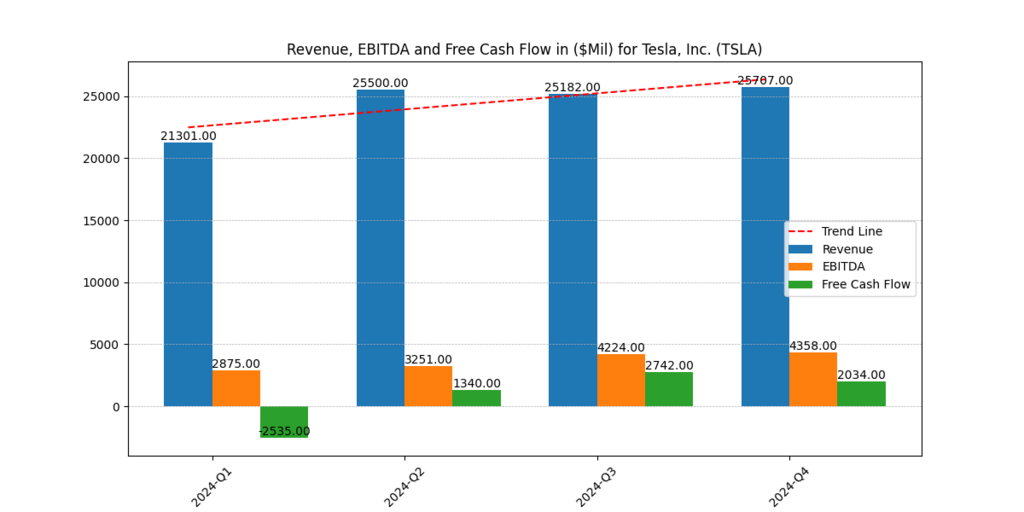Click the chart title mentioning Tesla, Inc.
1024x512 pixels.
(x=524, y=49)
